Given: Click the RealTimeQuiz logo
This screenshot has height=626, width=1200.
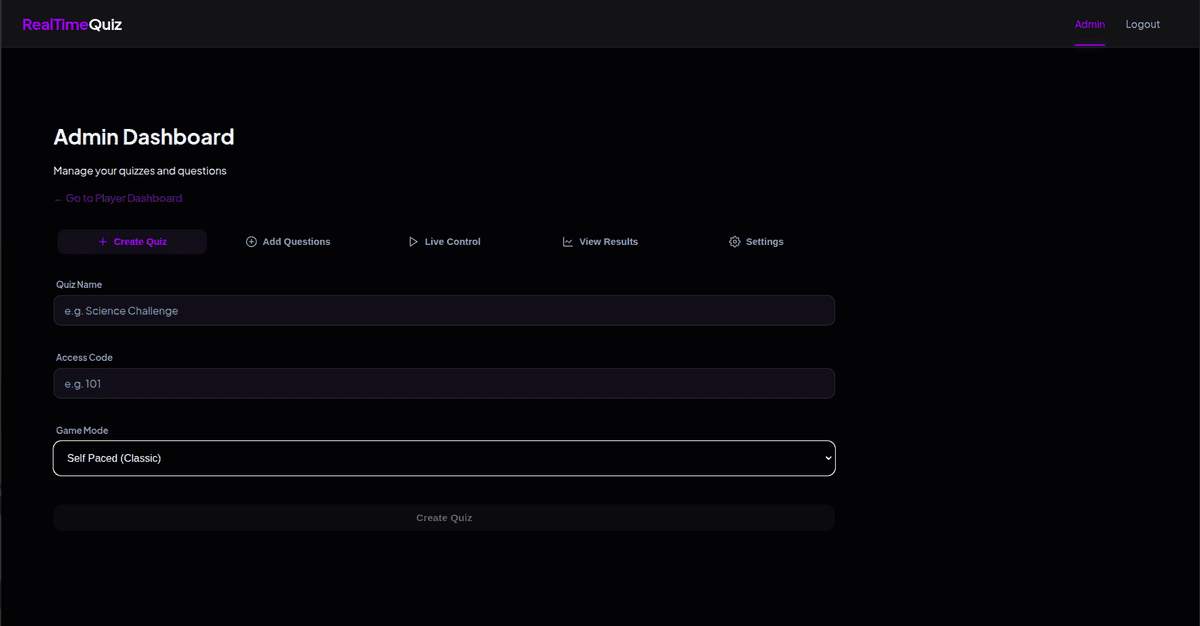Looking at the screenshot, I should (71, 23).
